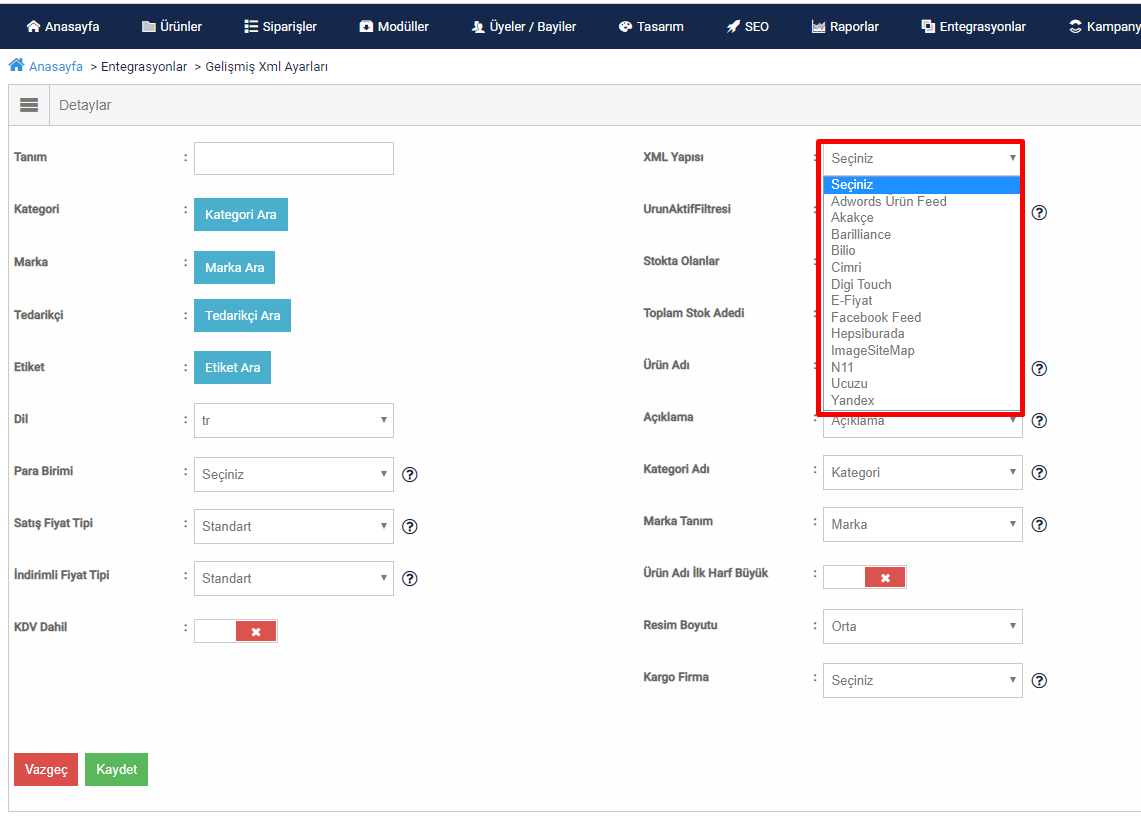Click the red Vazgeç button

(46, 769)
